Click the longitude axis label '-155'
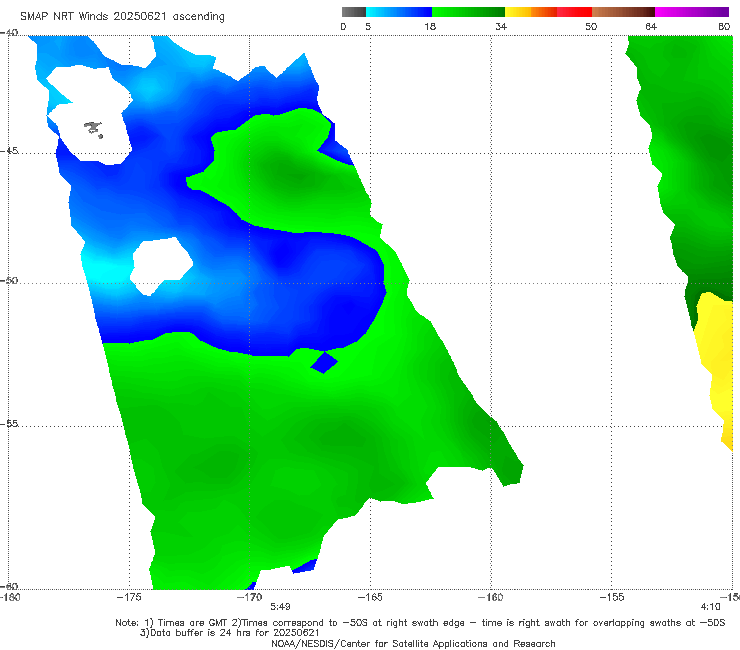Image resolution: width=740 pixels, height=650 pixels. [x=612, y=597]
